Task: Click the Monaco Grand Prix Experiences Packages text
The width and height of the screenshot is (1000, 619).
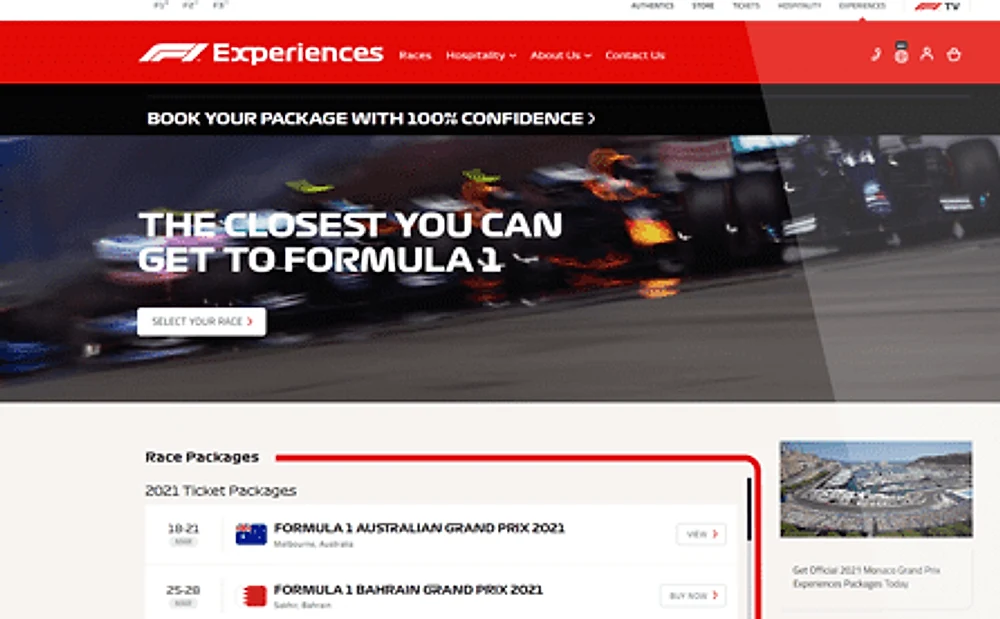Action: point(866,577)
